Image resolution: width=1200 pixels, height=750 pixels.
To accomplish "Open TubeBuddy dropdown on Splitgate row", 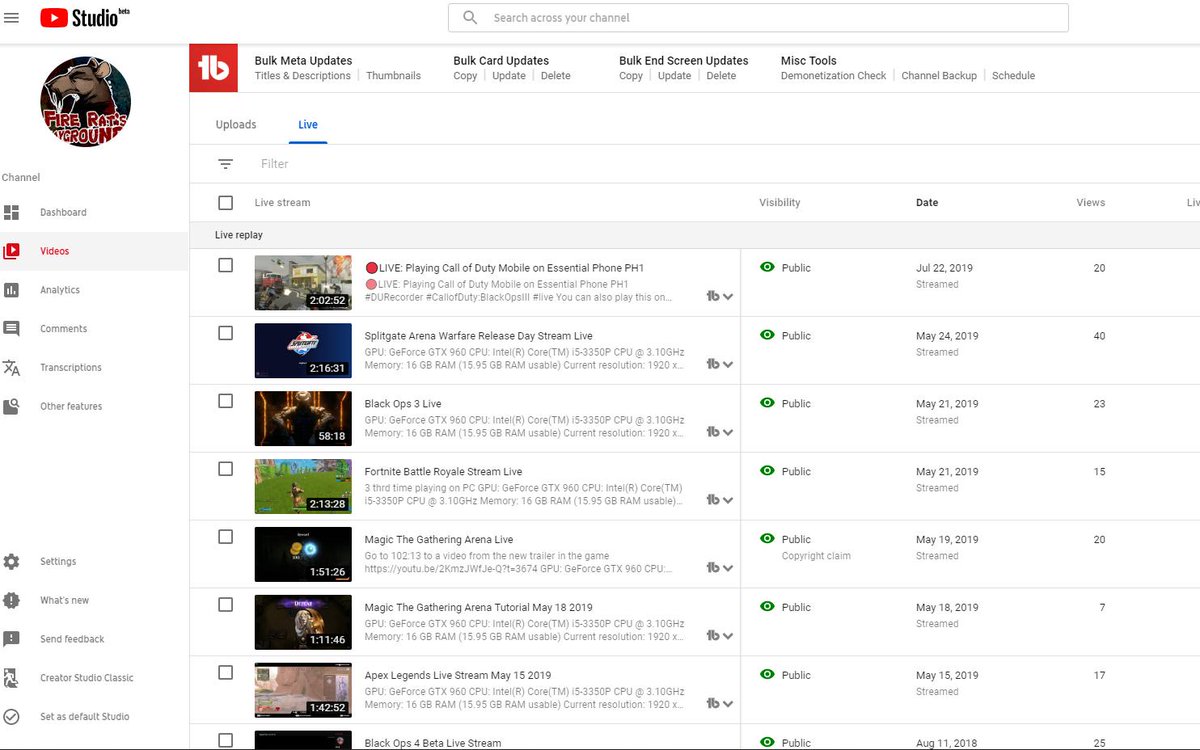I will coord(720,364).
